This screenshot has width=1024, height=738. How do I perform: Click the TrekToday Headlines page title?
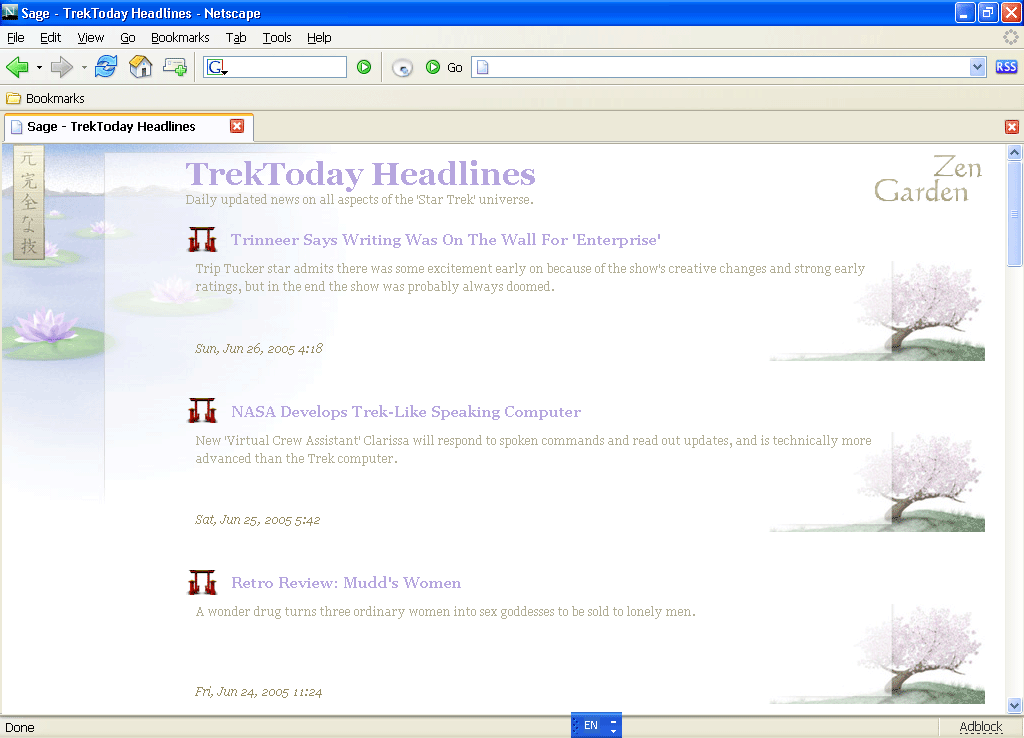[x=360, y=174]
